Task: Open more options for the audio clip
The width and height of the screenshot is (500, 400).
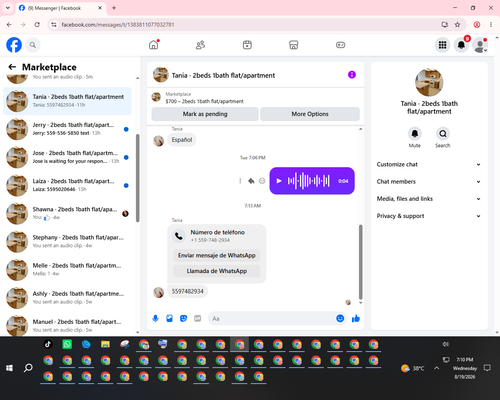Action: [240, 181]
